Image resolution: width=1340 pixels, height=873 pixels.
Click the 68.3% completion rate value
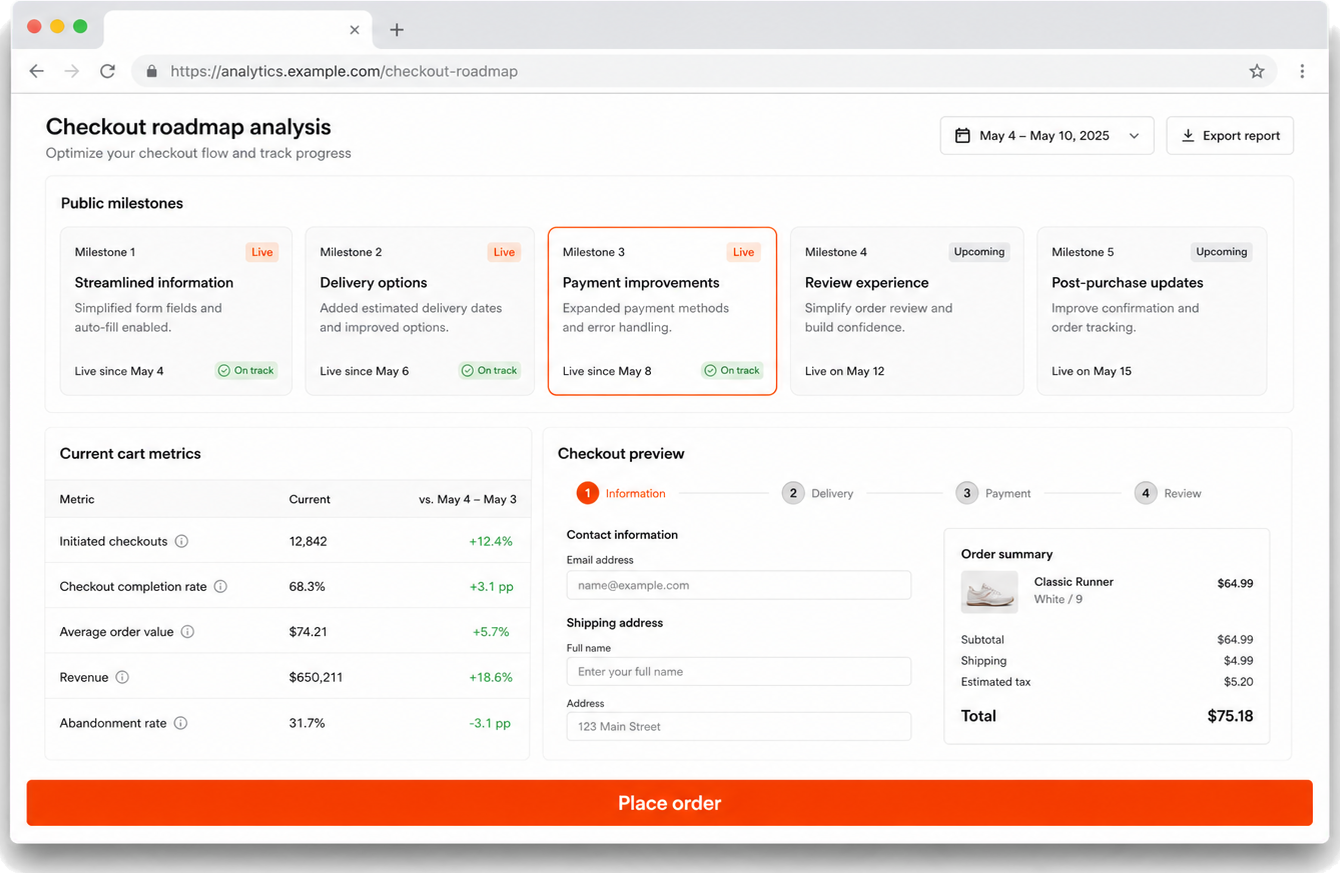click(307, 586)
